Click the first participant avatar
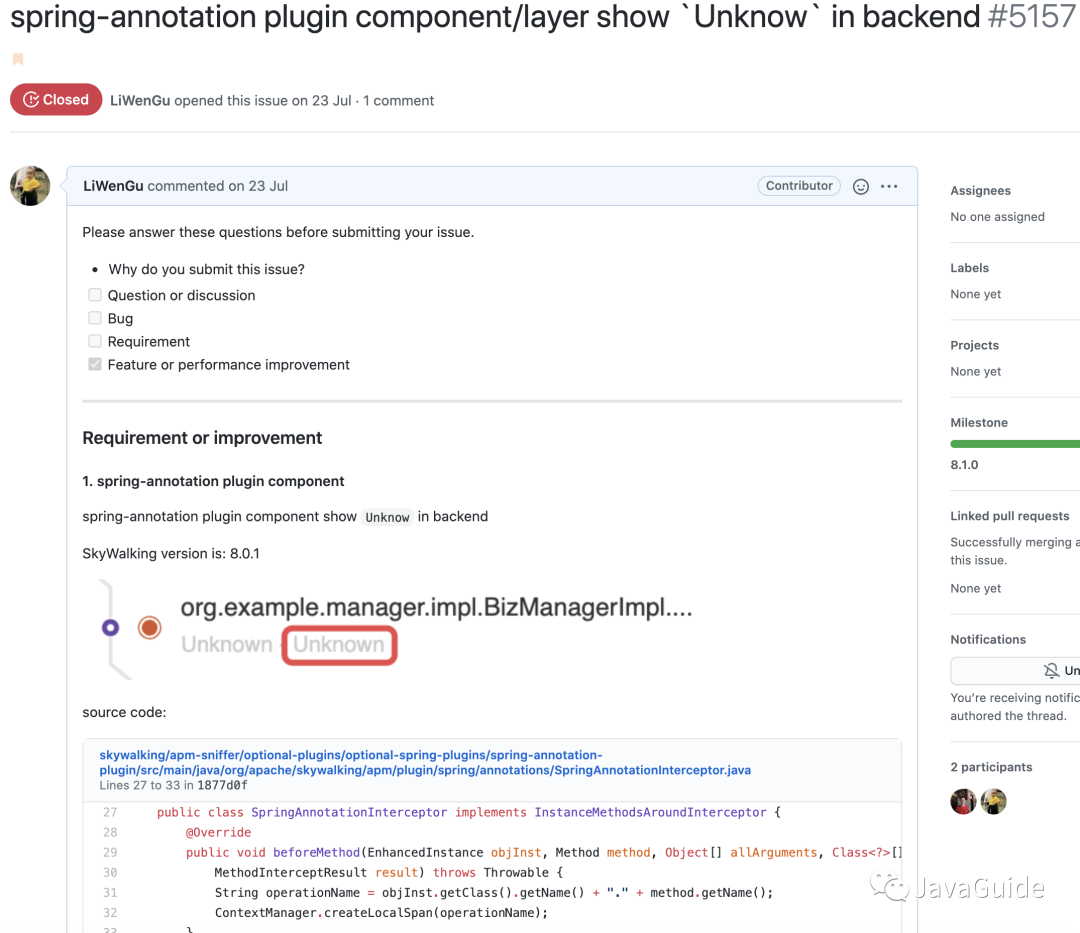The height and width of the screenshot is (933, 1080). point(963,801)
